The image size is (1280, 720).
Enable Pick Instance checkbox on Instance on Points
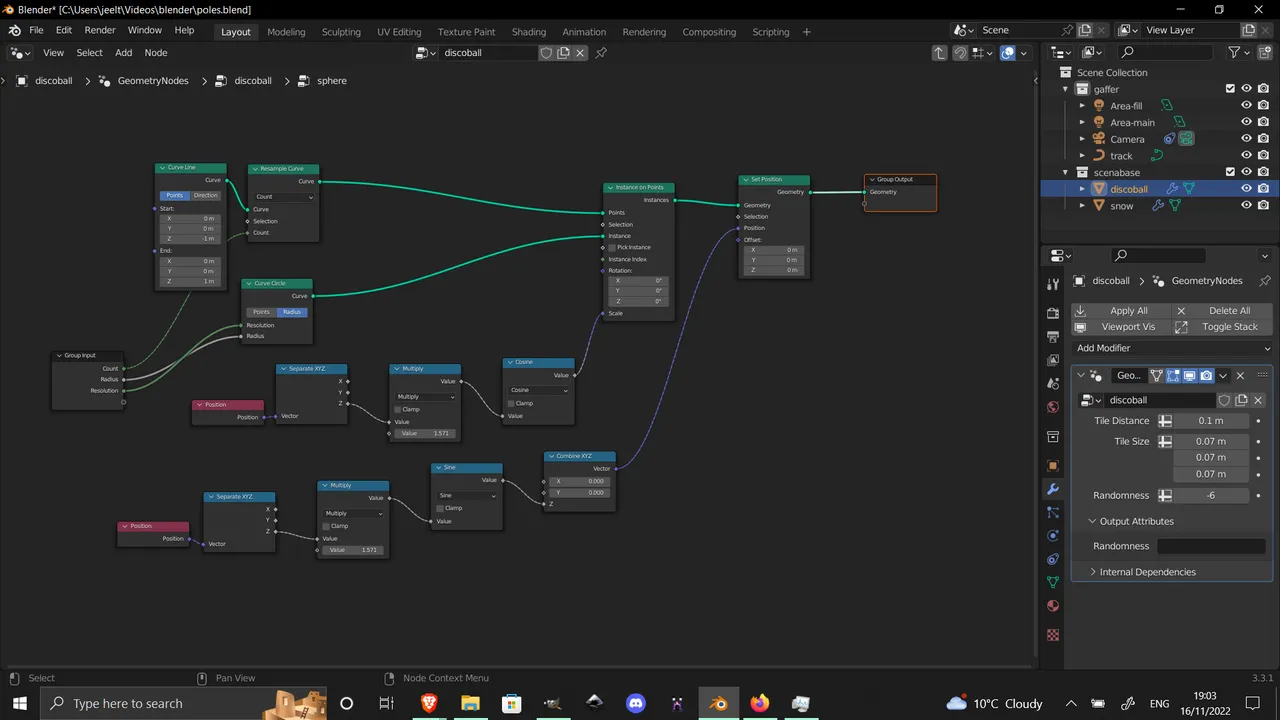[x=613, y=247]
